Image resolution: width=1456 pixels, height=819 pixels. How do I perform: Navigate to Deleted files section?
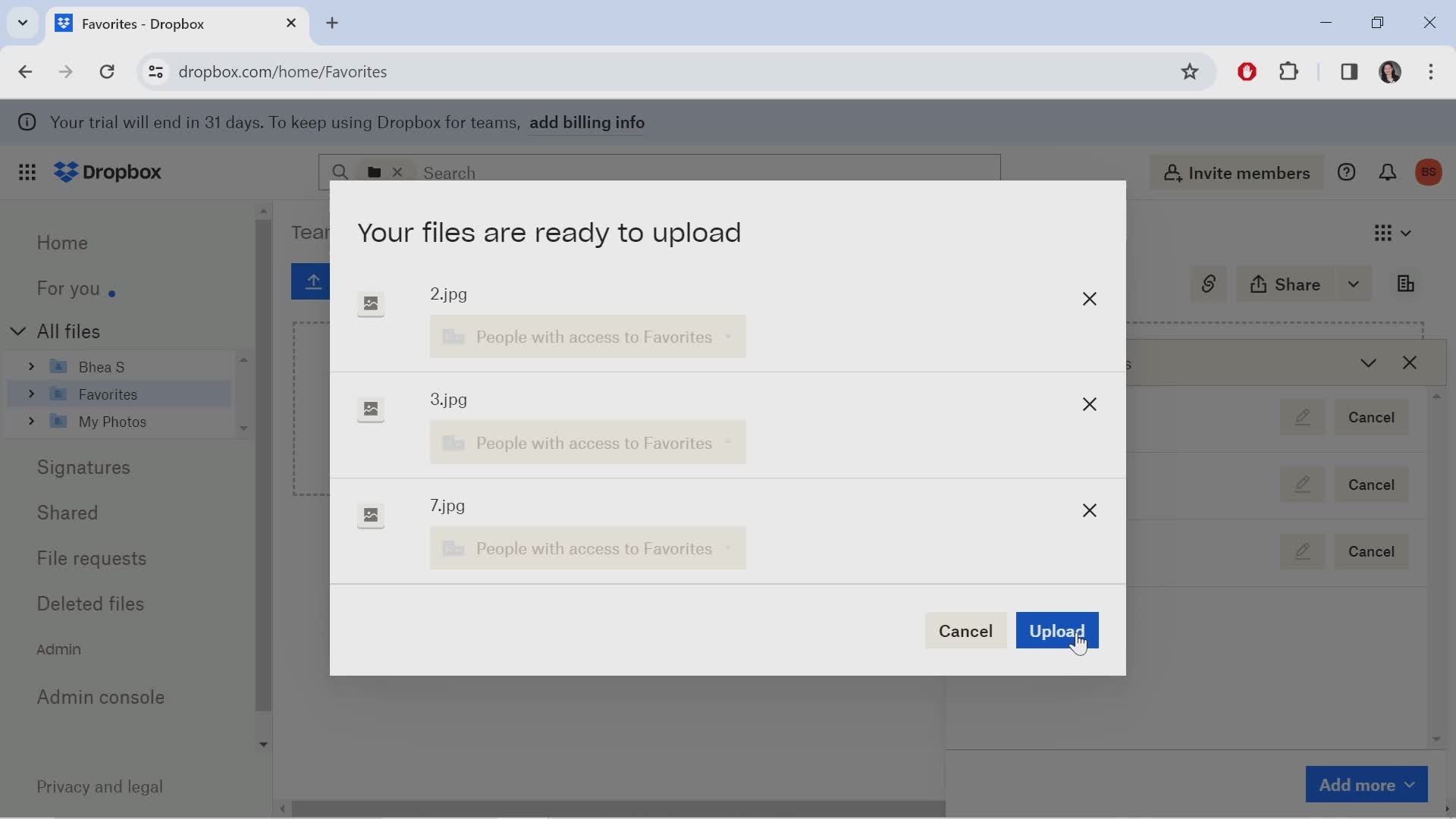pyautogui.click(x=90, y=603)
